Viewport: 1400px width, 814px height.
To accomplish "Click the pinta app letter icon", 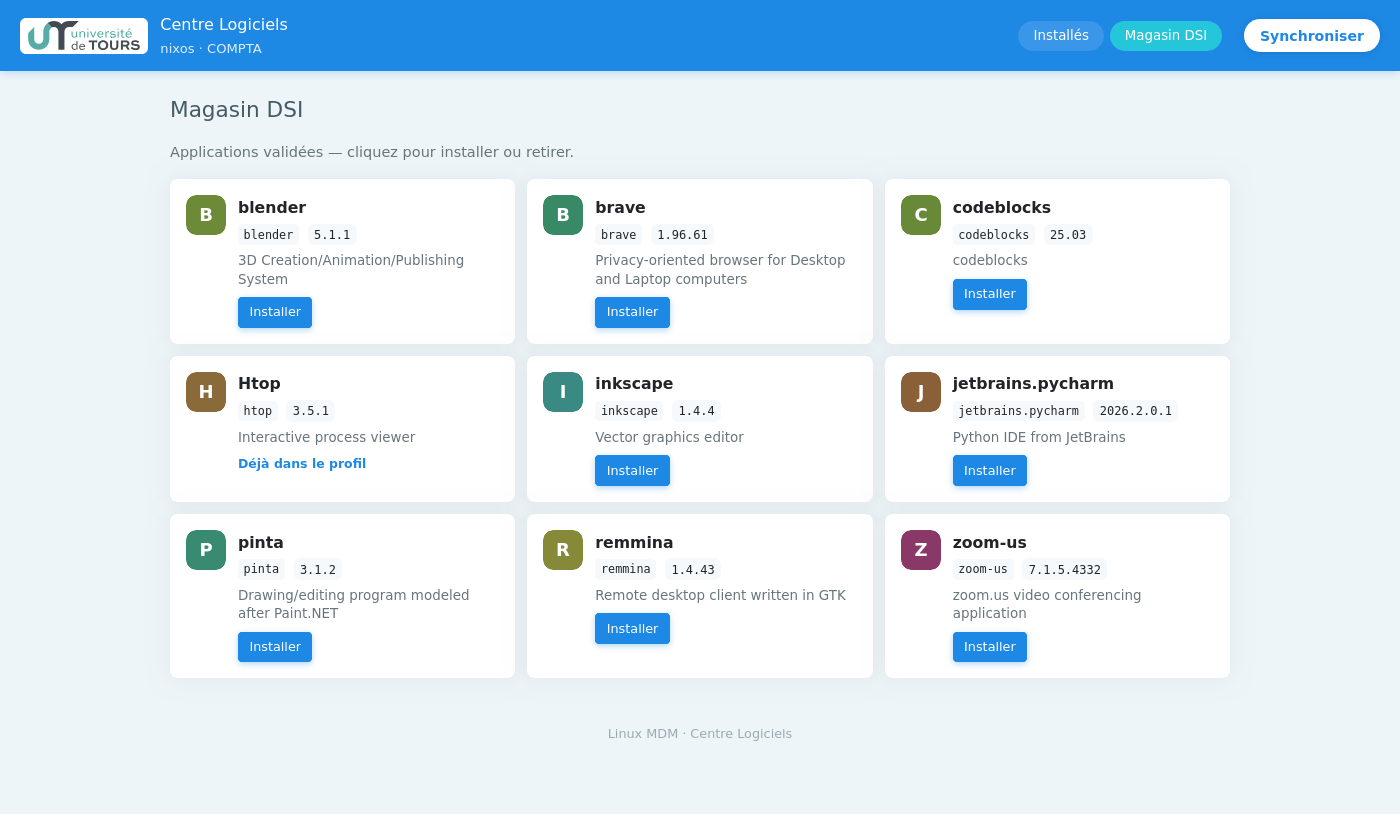I will (206, 550).
